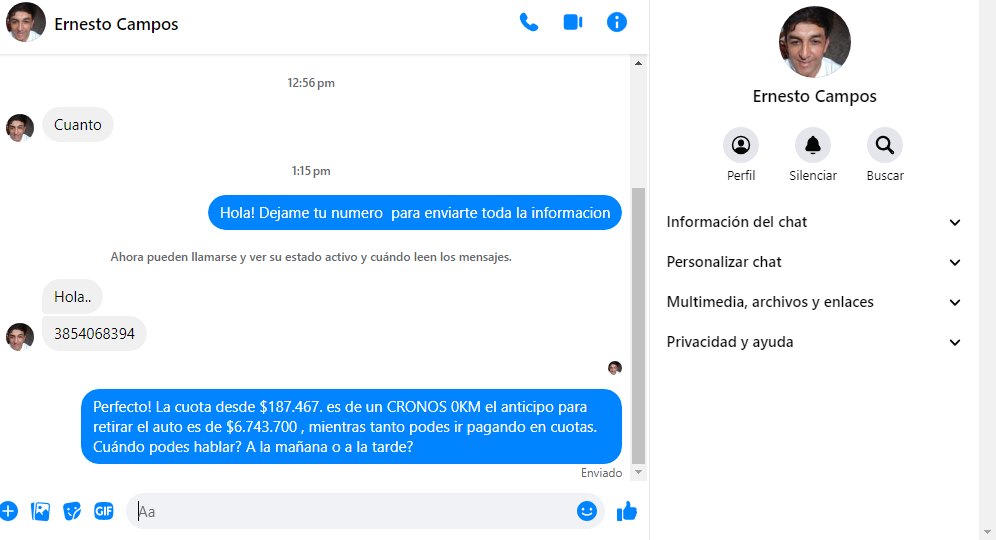View Ernesto's profile with Perfil button
This screenshot has width=996, height=540.
click(x=741, y=146)
